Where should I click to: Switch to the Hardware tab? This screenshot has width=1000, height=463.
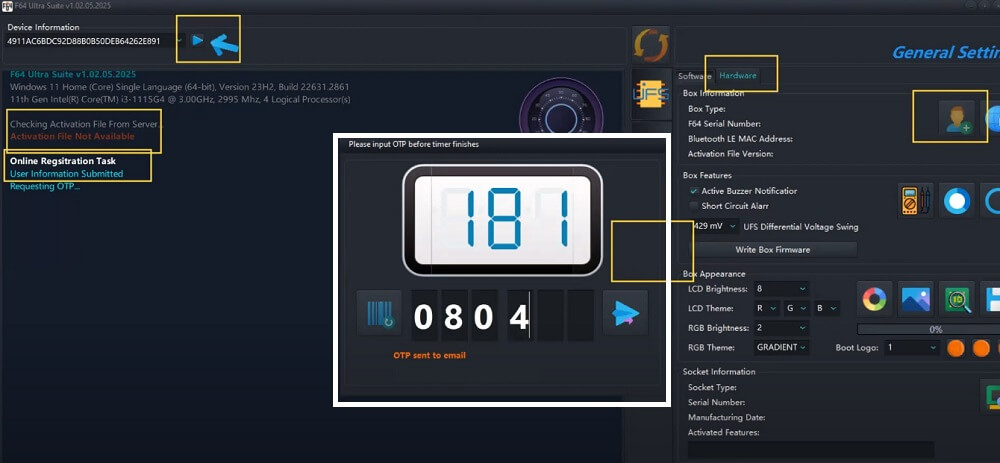pyautogui.click(x=737, y=76)
